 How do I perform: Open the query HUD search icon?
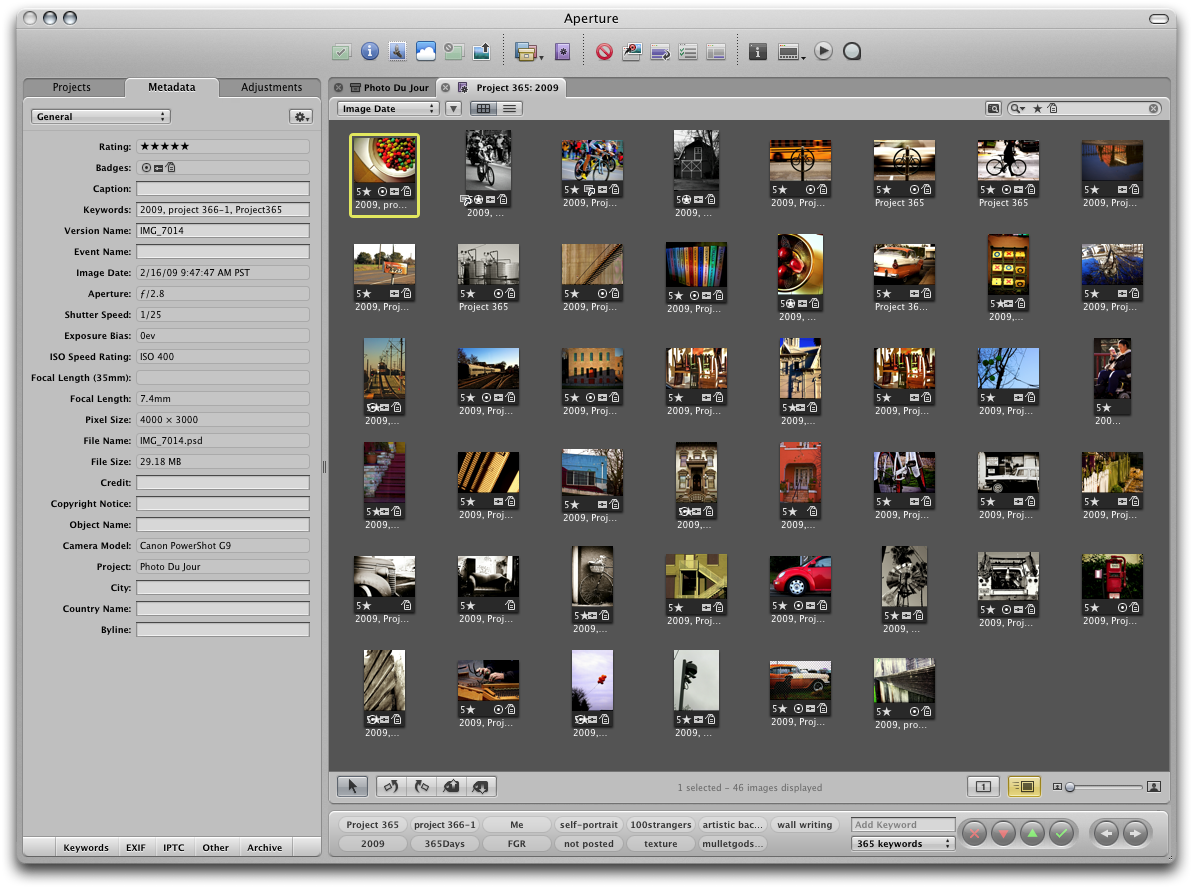pyautogui.click(x=993, y=108)
